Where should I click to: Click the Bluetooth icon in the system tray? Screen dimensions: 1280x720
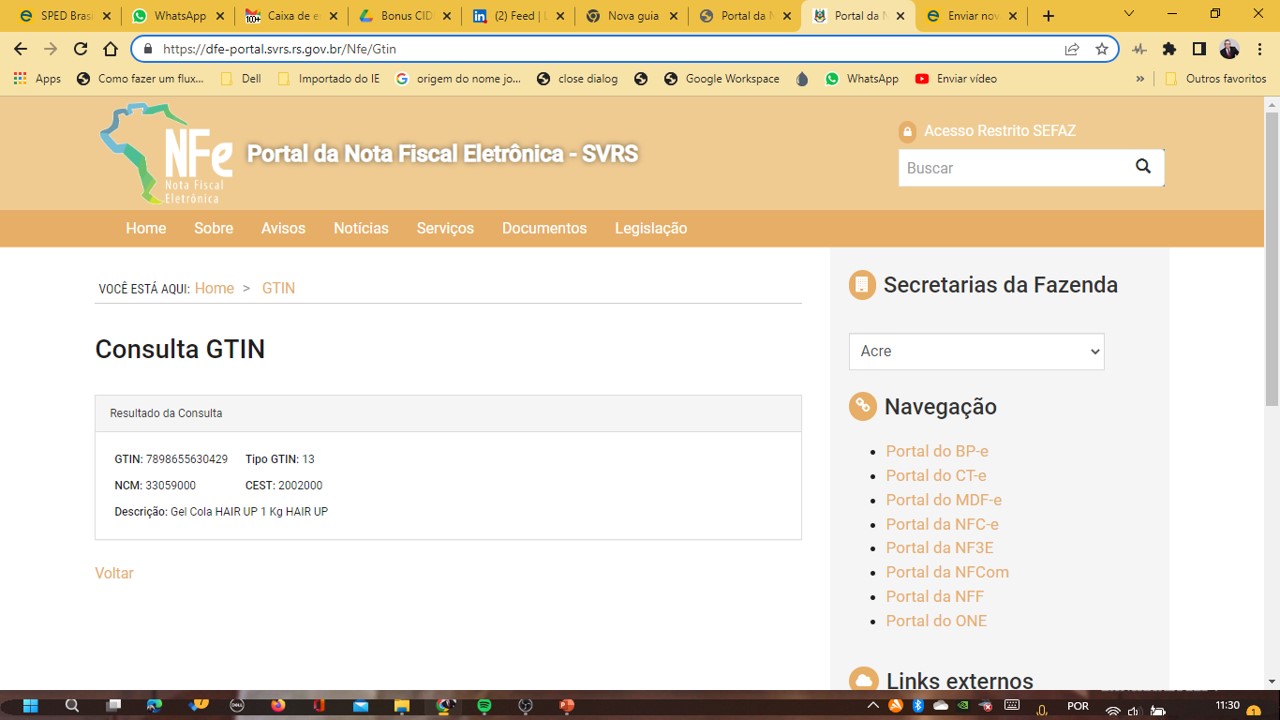click(x=918, y=705)
